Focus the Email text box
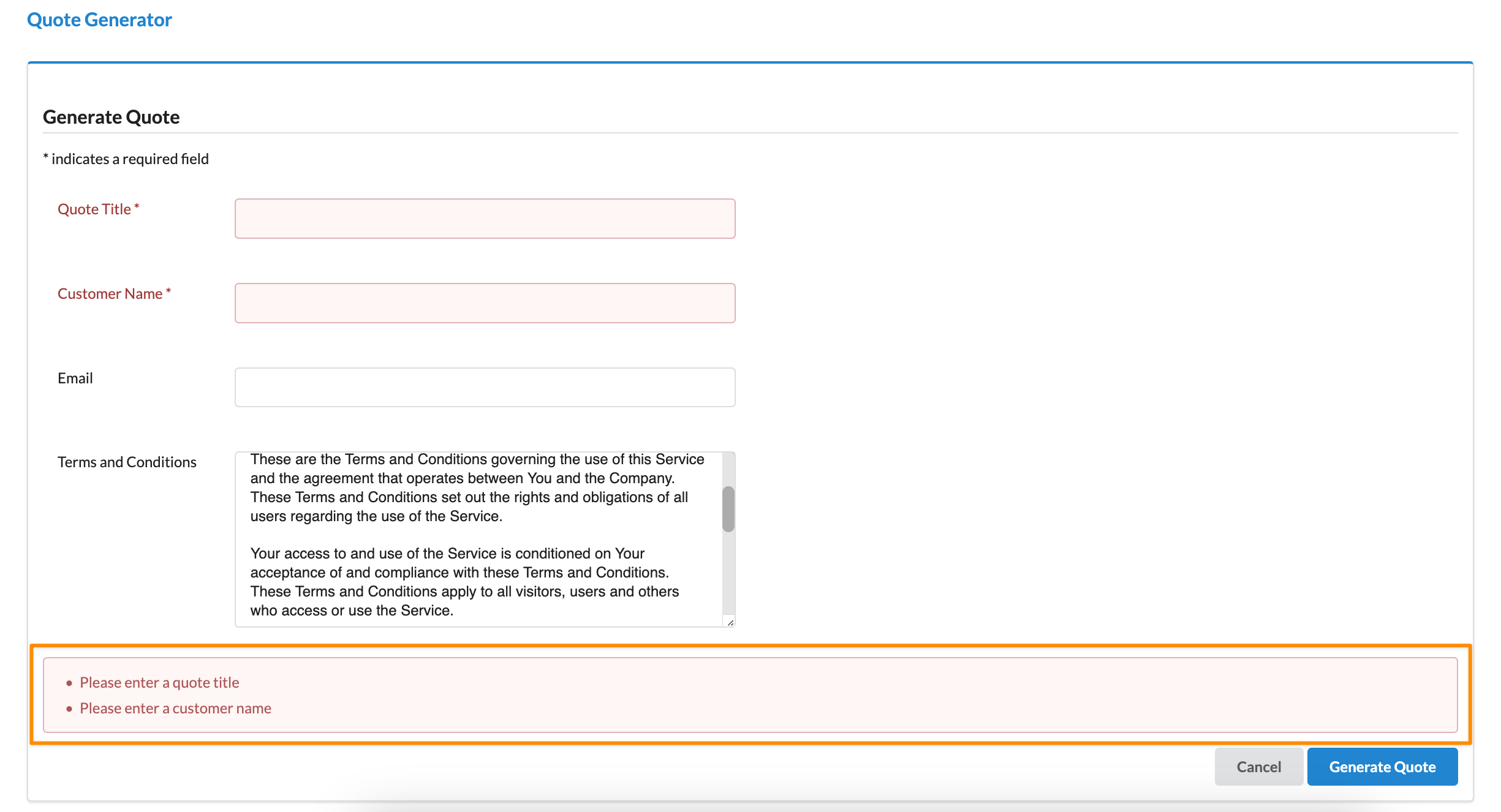1501x812 pixels. pyautogui.click(x=485, y=387)
